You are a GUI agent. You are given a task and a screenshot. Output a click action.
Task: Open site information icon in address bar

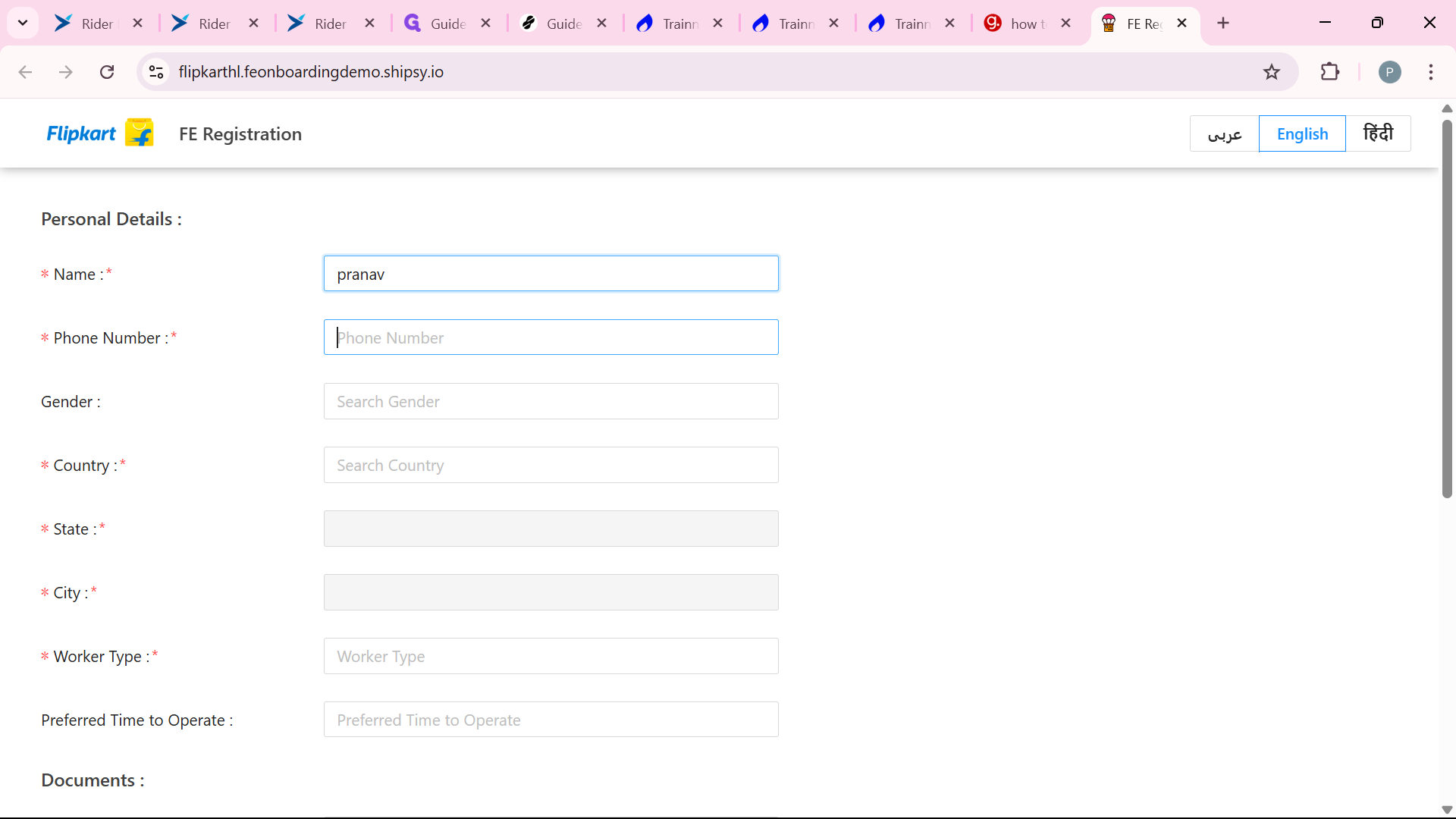[x=156, y=72]
